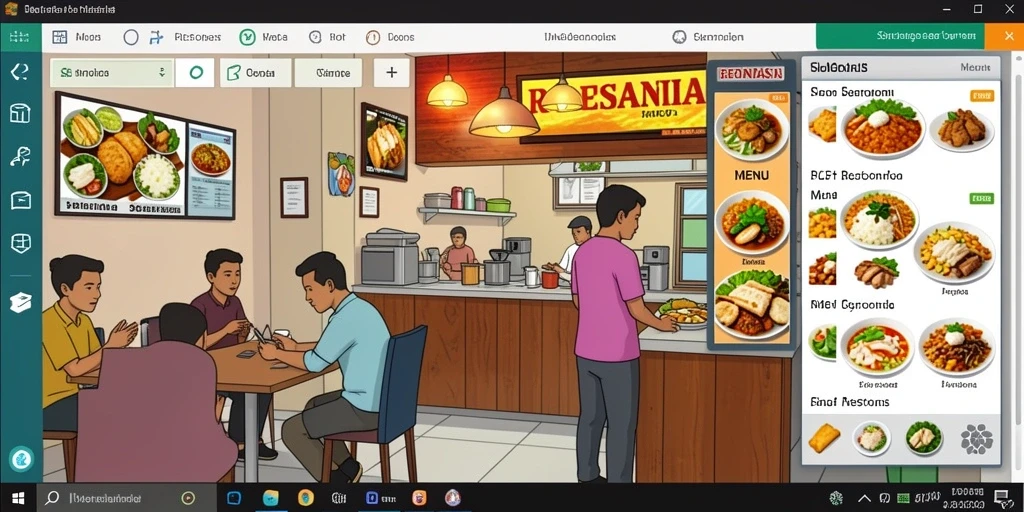Click the 'Cinroe' button
This screenshot has height=512, width=1024.
point(328,73)
